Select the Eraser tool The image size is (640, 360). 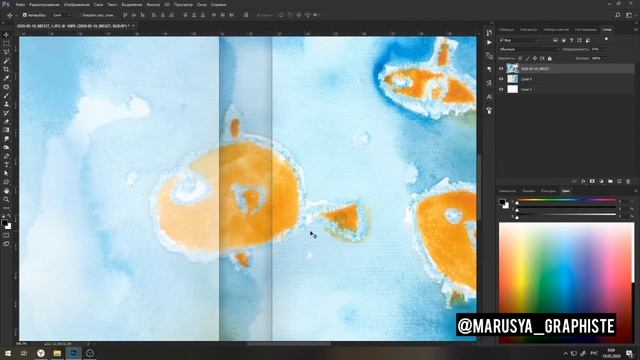click(x=6, y=121)
